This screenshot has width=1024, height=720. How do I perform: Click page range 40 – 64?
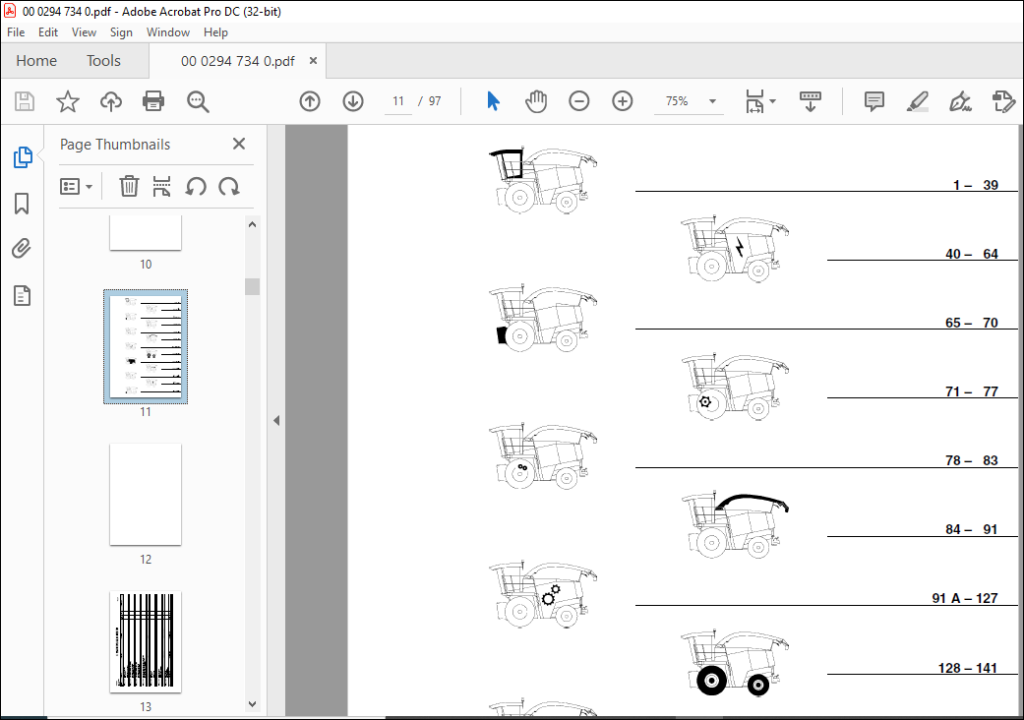pos(971,254)
